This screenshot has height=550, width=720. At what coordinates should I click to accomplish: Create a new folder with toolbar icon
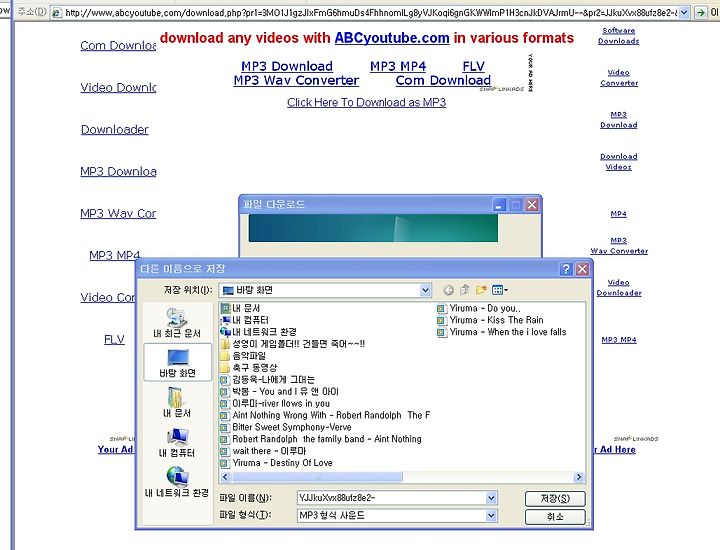pyautogui.click(x=481, y=290)
